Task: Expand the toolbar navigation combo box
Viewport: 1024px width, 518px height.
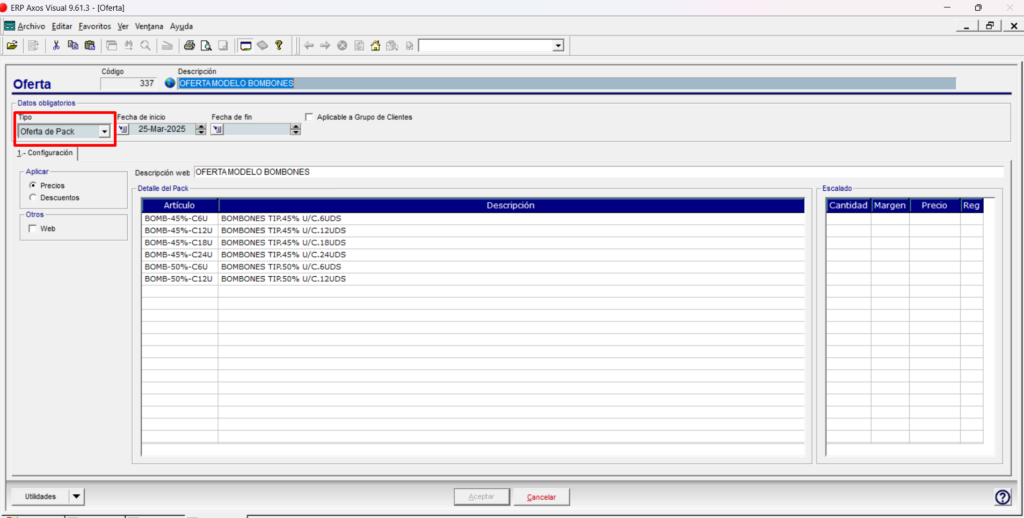Action: tap(558, 46)
